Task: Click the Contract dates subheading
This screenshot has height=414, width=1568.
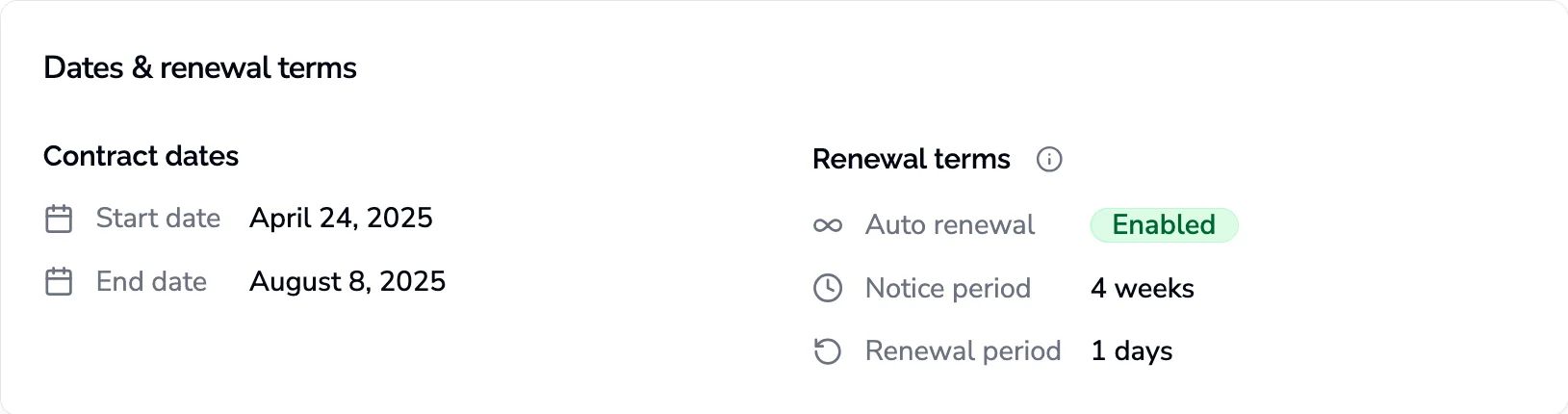Action: coord(141,156)
